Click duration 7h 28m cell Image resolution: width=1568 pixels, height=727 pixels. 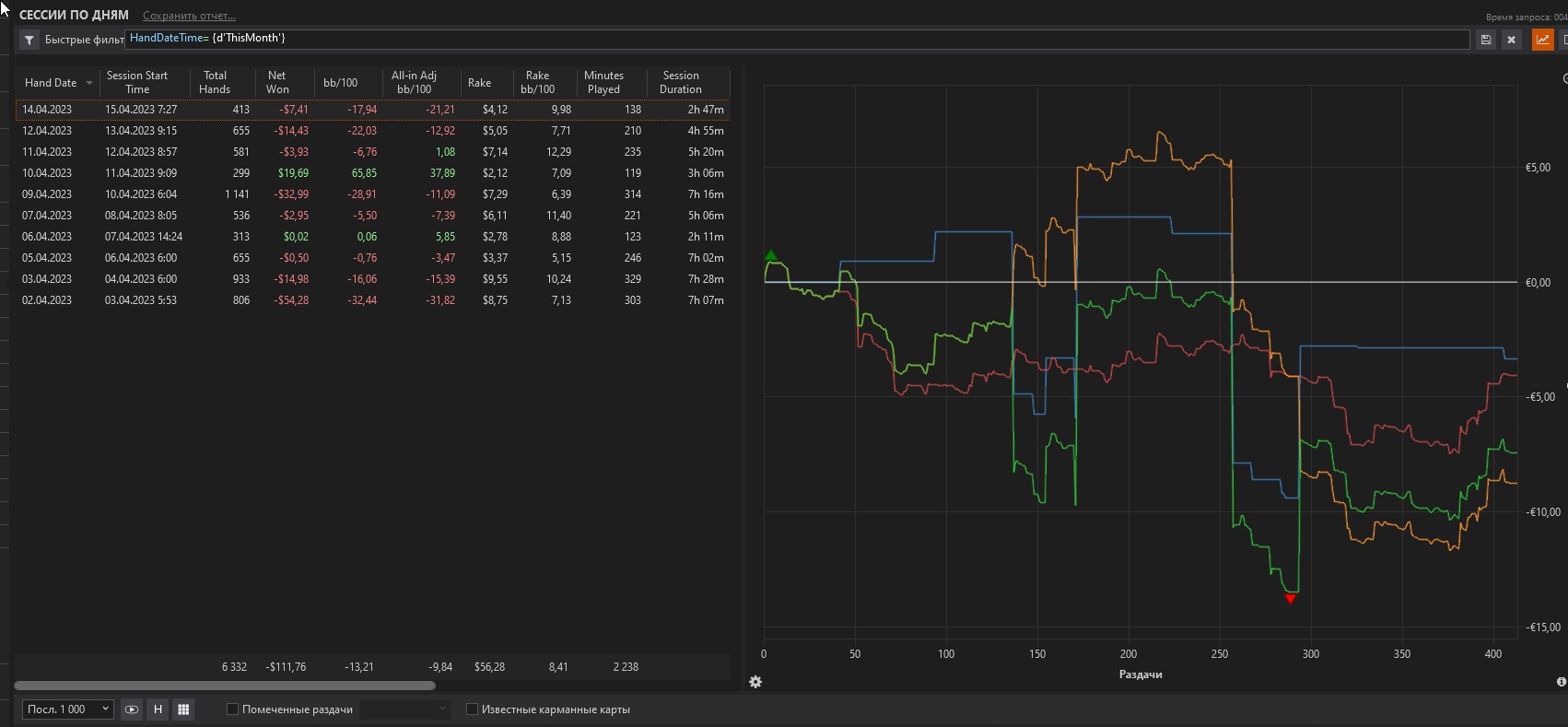pyautogui.click(x=706, y=279)
